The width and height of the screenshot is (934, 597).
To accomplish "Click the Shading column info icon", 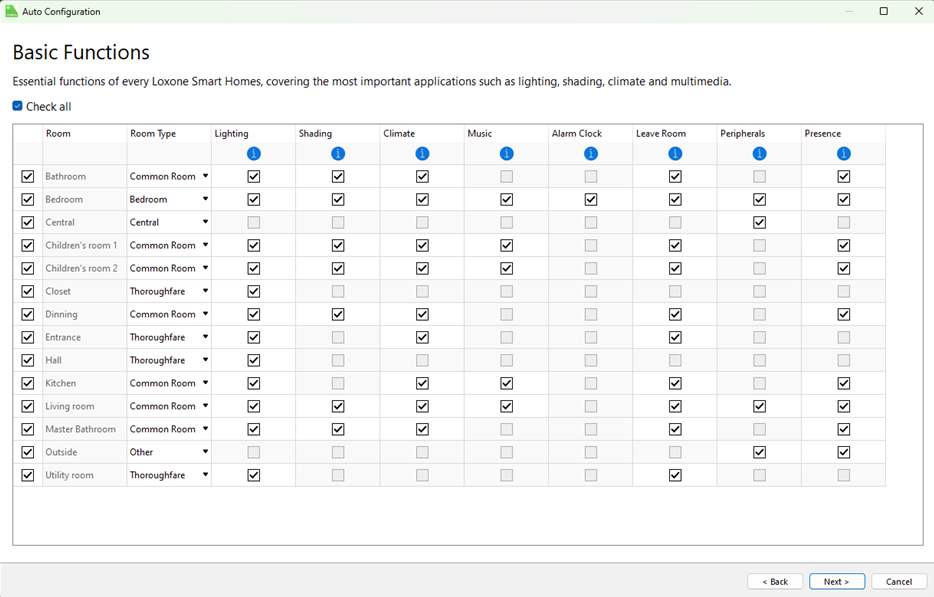I will click(338, 154).
